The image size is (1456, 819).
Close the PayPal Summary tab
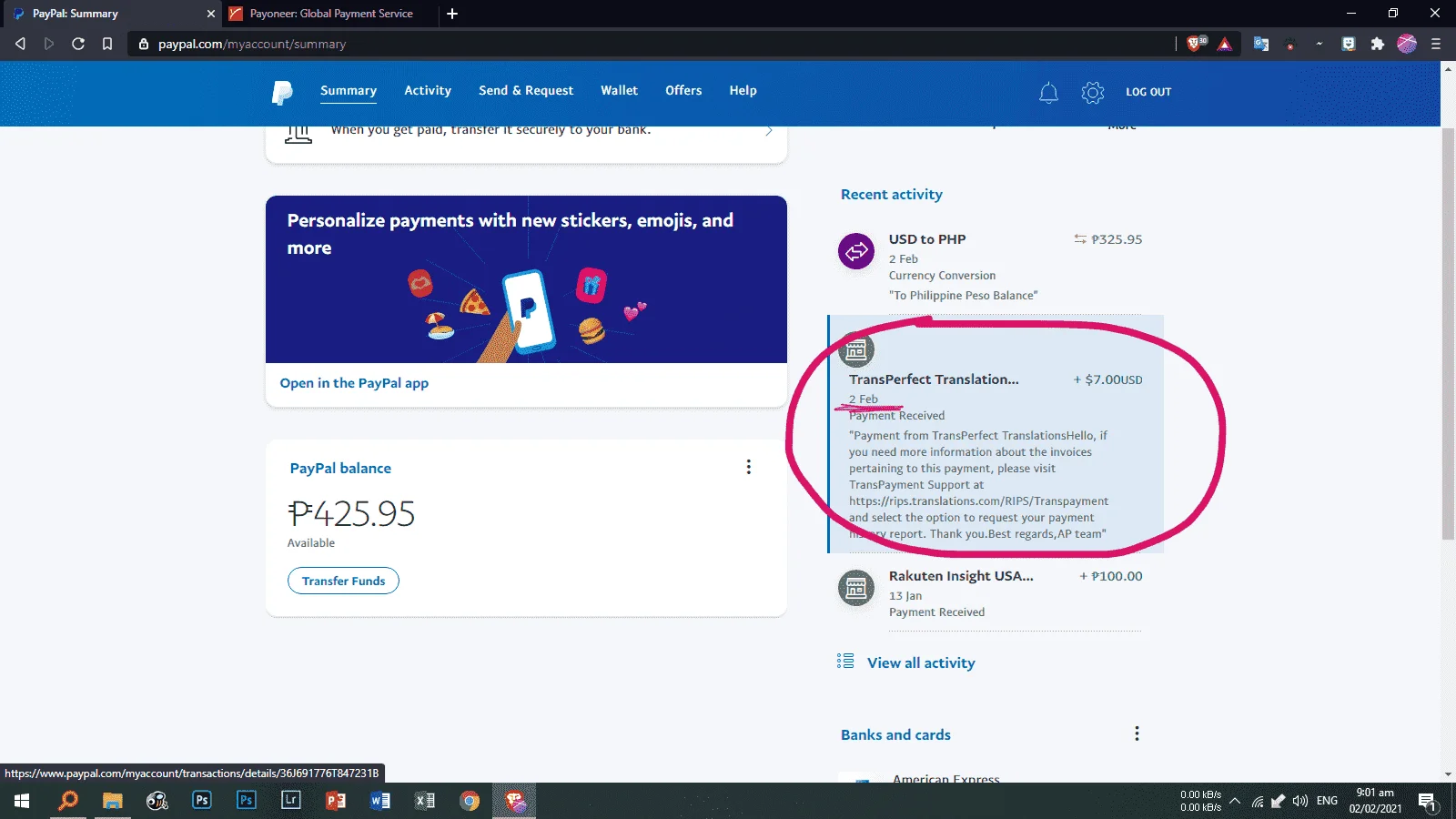click(210, 14)
